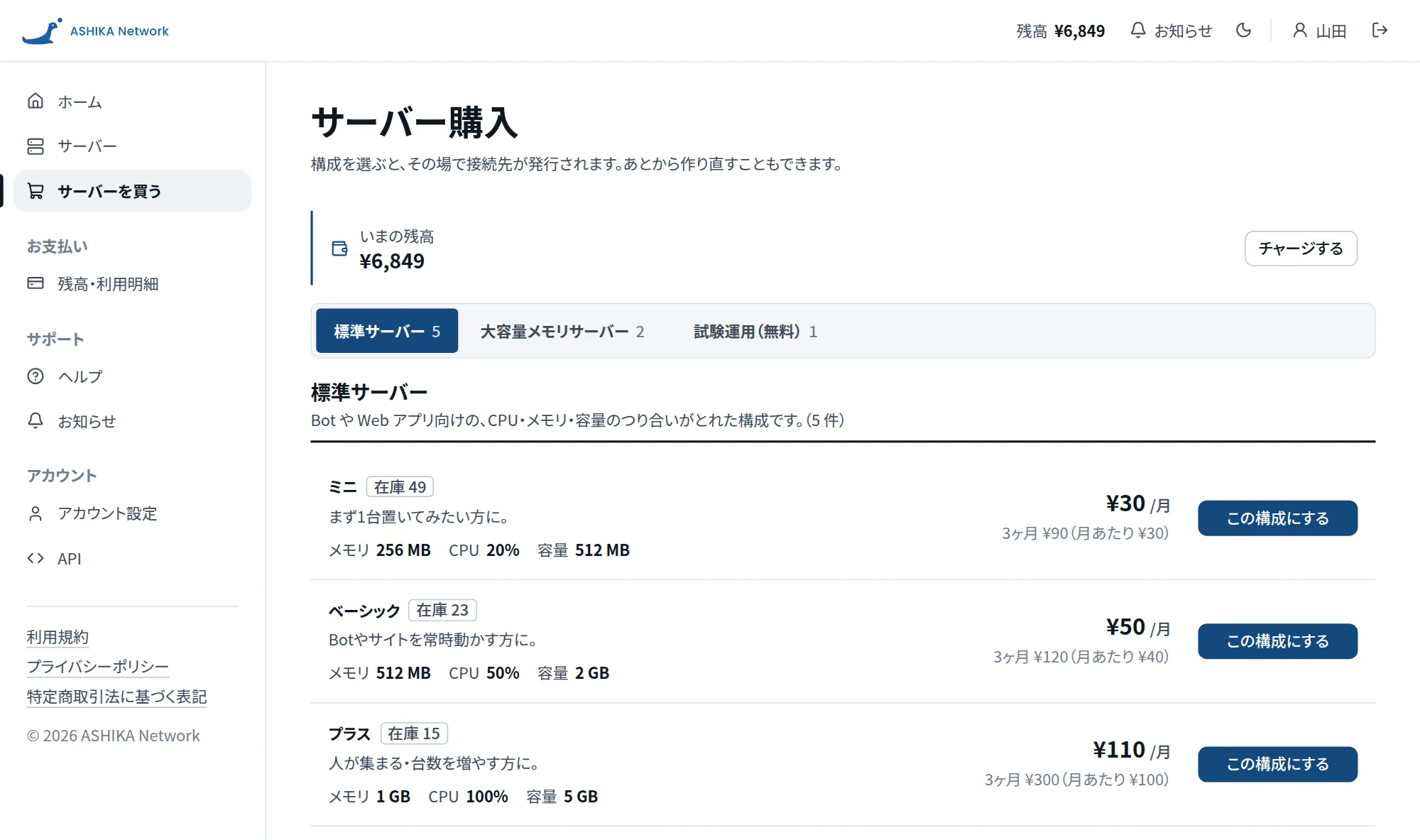1420x840 pixels.
Task: Click the logout icon in header
Action: pos(1380,31)
